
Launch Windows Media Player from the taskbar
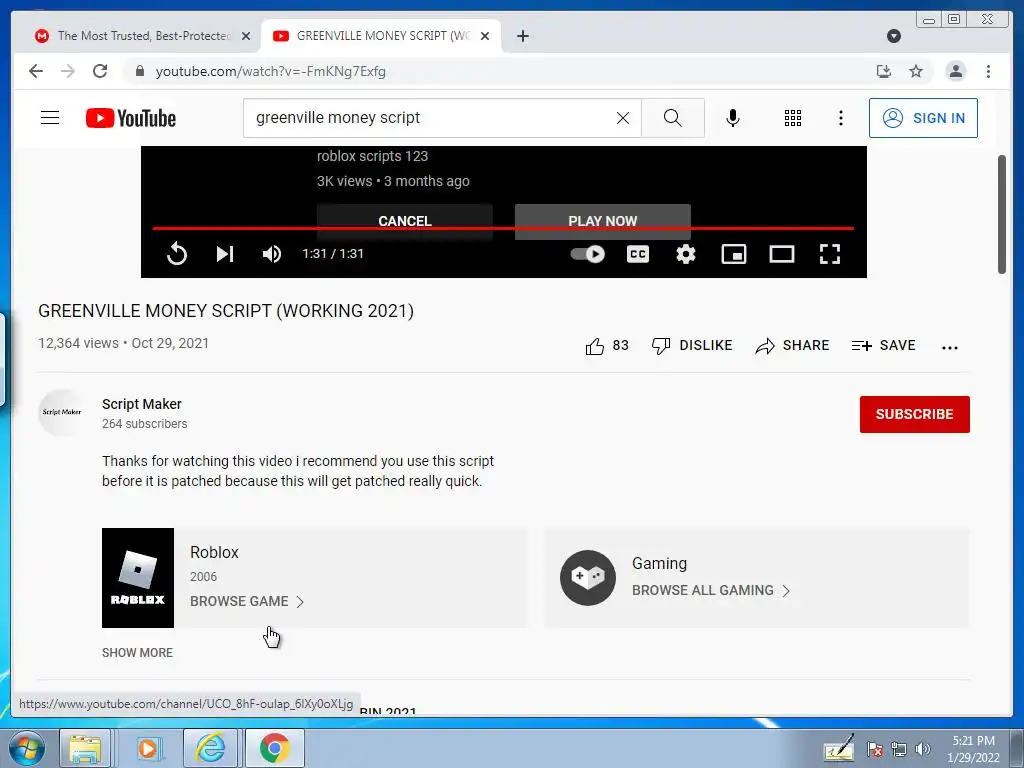point(148,748)
